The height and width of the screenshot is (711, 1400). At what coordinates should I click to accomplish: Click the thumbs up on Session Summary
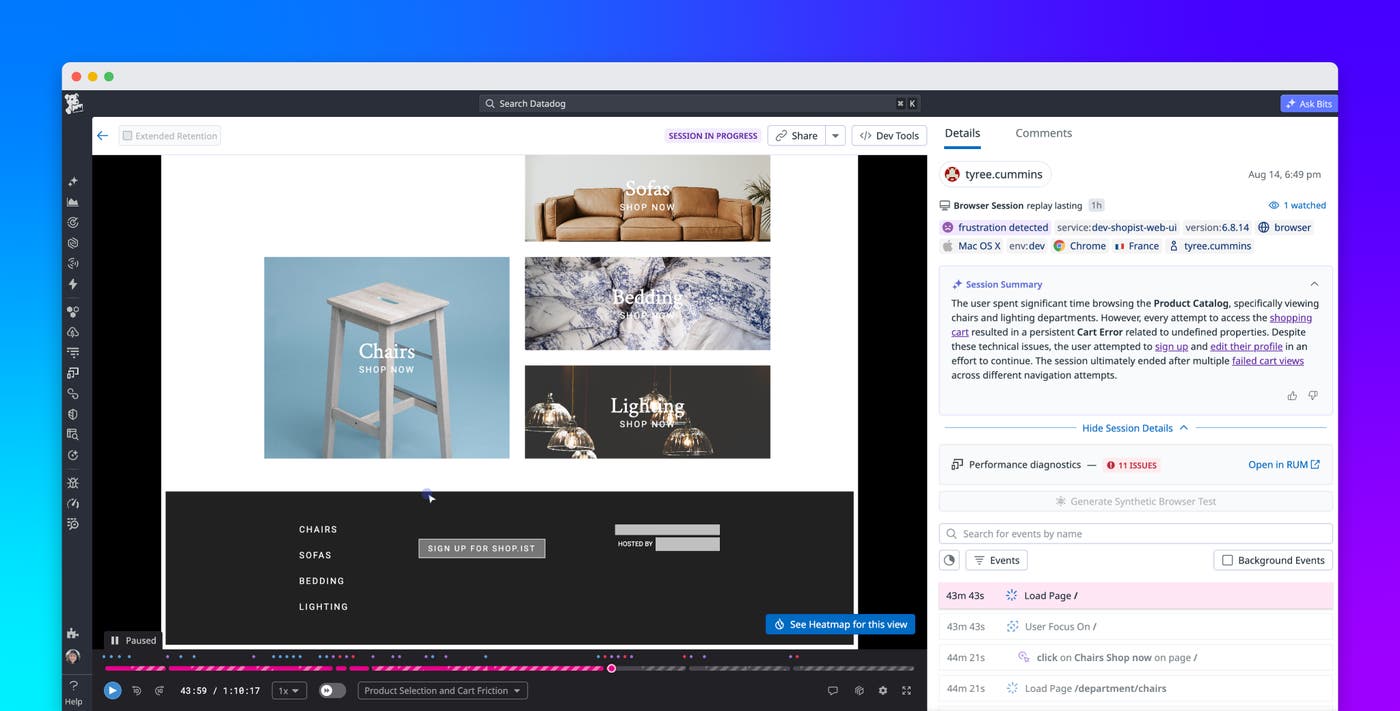tap(1292, 396)
